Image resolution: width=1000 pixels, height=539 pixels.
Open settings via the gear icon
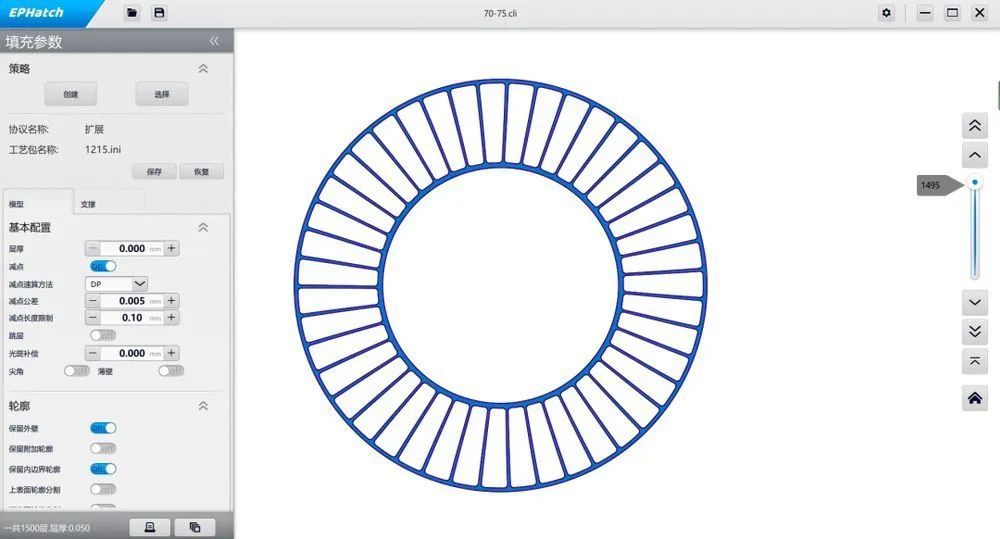click(x=886, y=13)
